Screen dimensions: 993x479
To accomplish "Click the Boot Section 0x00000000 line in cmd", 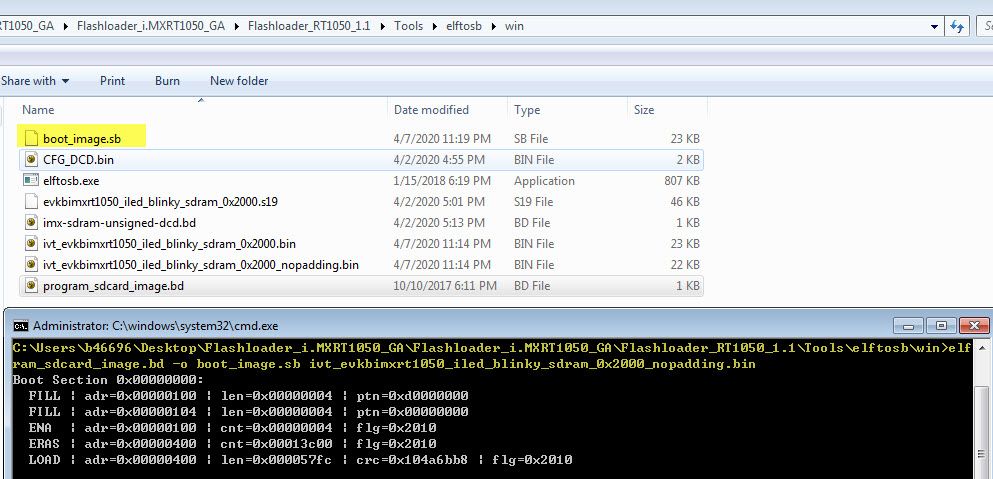I will [x=108, y=380].
